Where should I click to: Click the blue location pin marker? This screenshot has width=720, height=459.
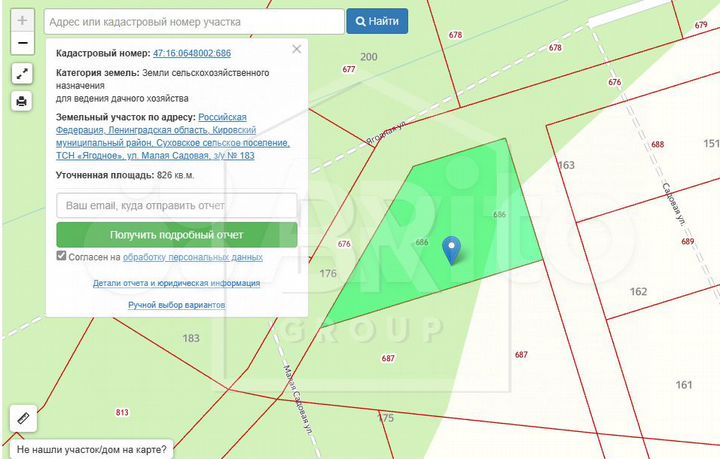point(453,250)
